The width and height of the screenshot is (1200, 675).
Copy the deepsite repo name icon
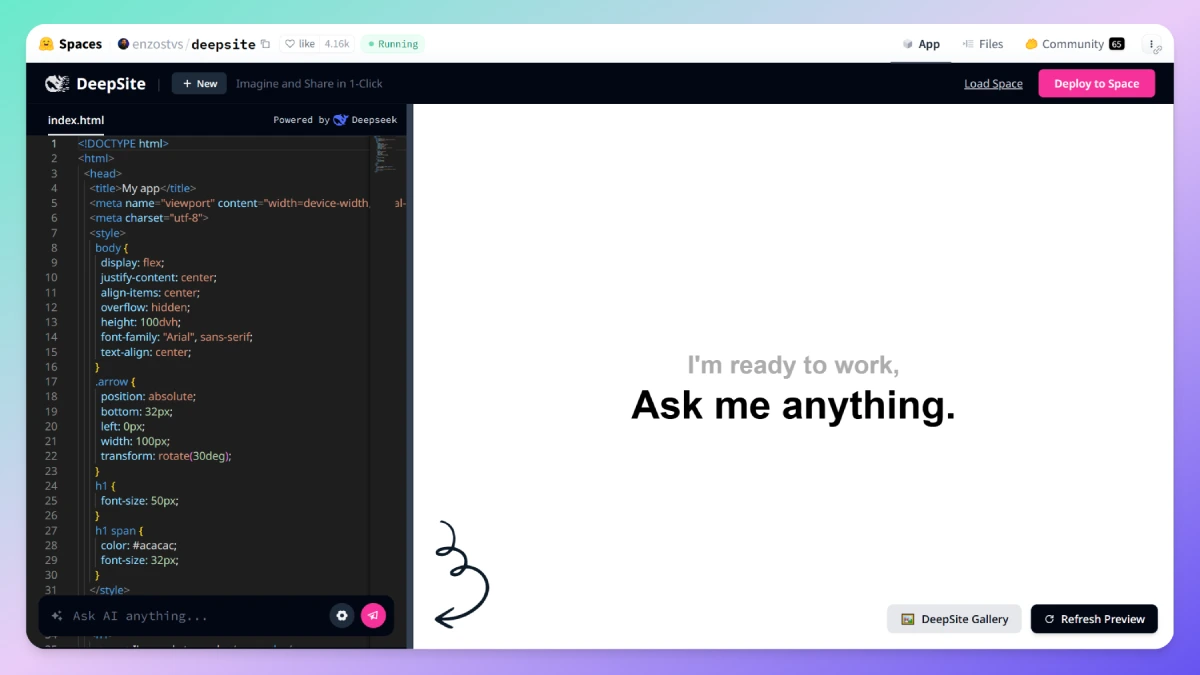coord(265,44)
